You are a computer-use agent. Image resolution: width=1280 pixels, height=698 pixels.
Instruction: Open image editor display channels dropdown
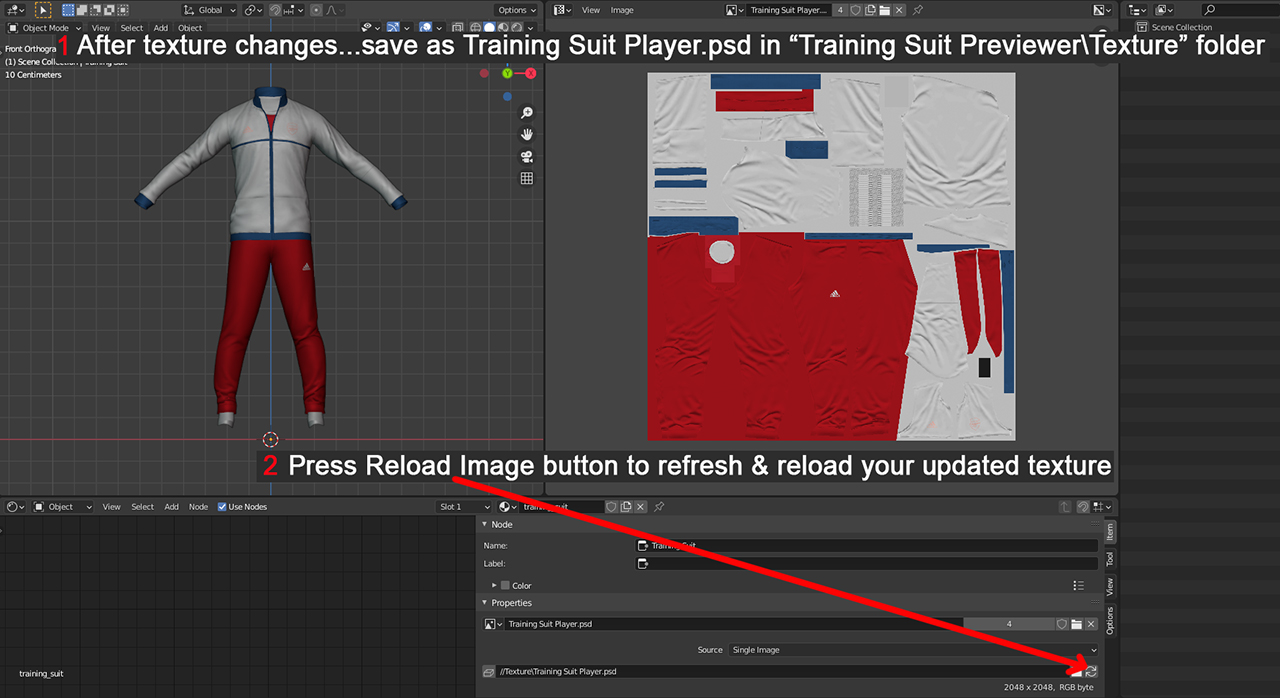(1102, 10)
